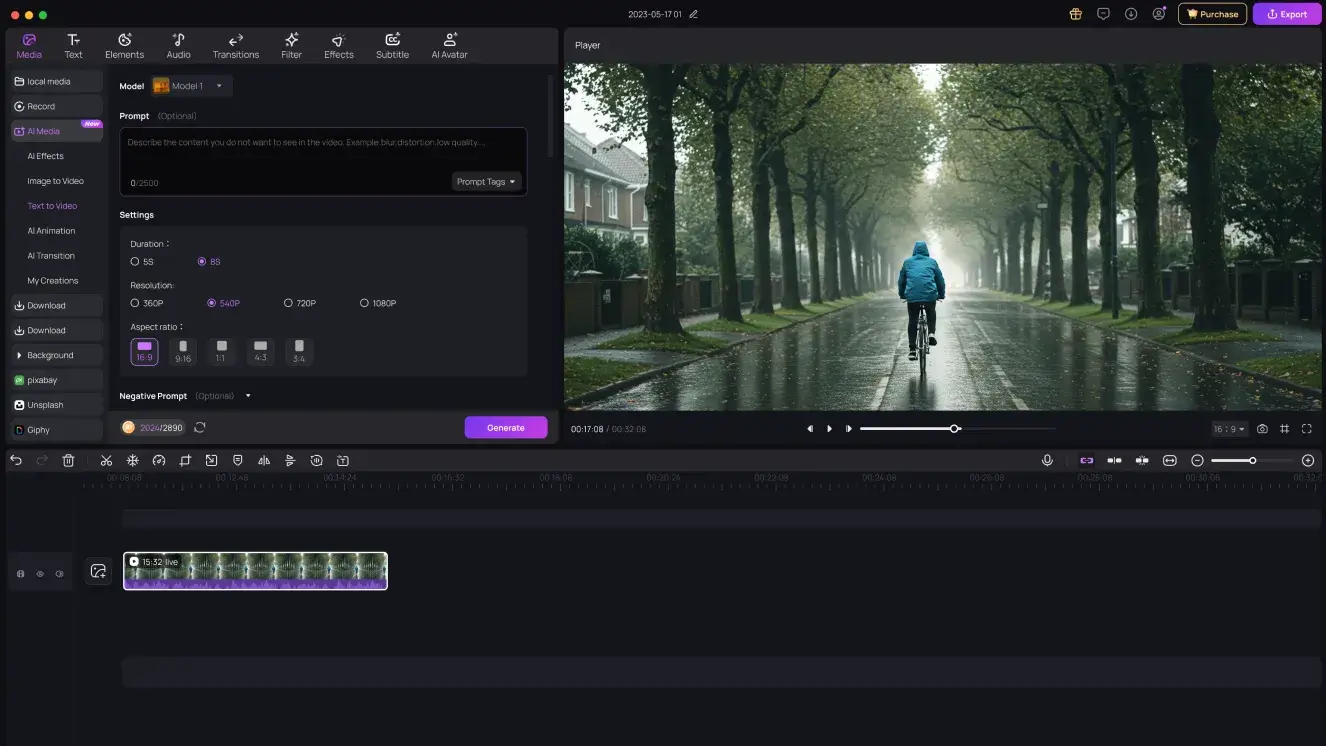Image resolution: width=1326 pixels, height=746 pixels.
Task: Toggle the track visibility eye icon
Action: pos(40,574)
